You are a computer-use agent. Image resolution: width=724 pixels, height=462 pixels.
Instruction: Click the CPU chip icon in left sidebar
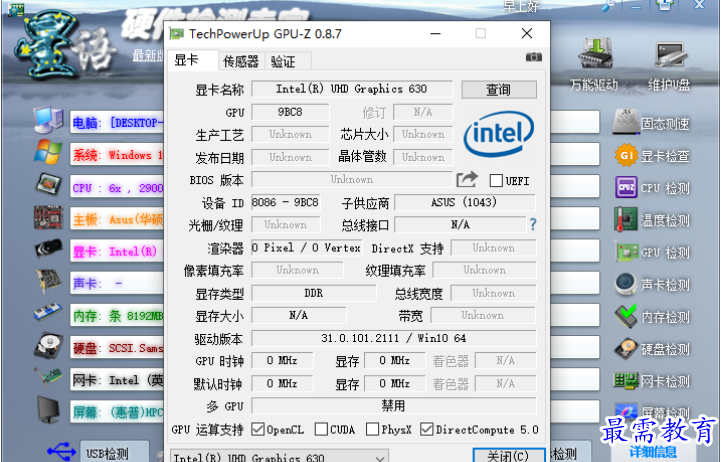[x=48, y=185]
